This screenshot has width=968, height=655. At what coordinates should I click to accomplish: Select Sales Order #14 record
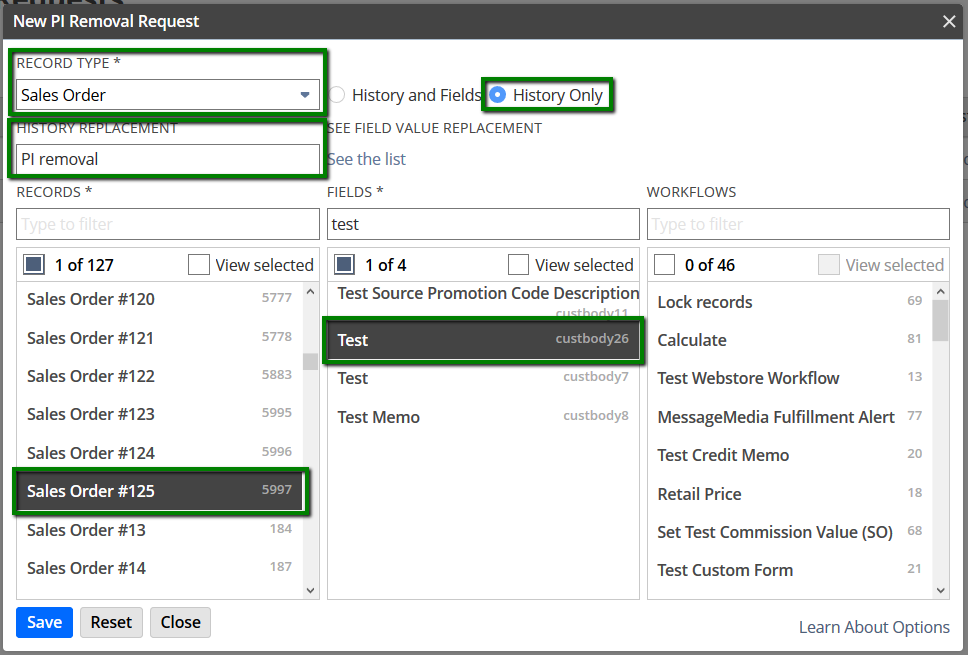click(x=159, y=568)
